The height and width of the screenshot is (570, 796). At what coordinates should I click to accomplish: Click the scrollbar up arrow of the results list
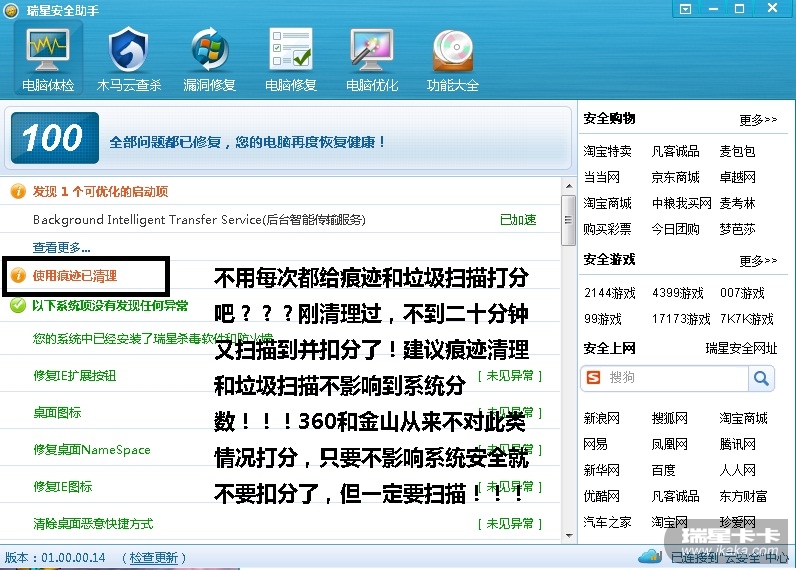pyautogui.click(x=569, y=186)
